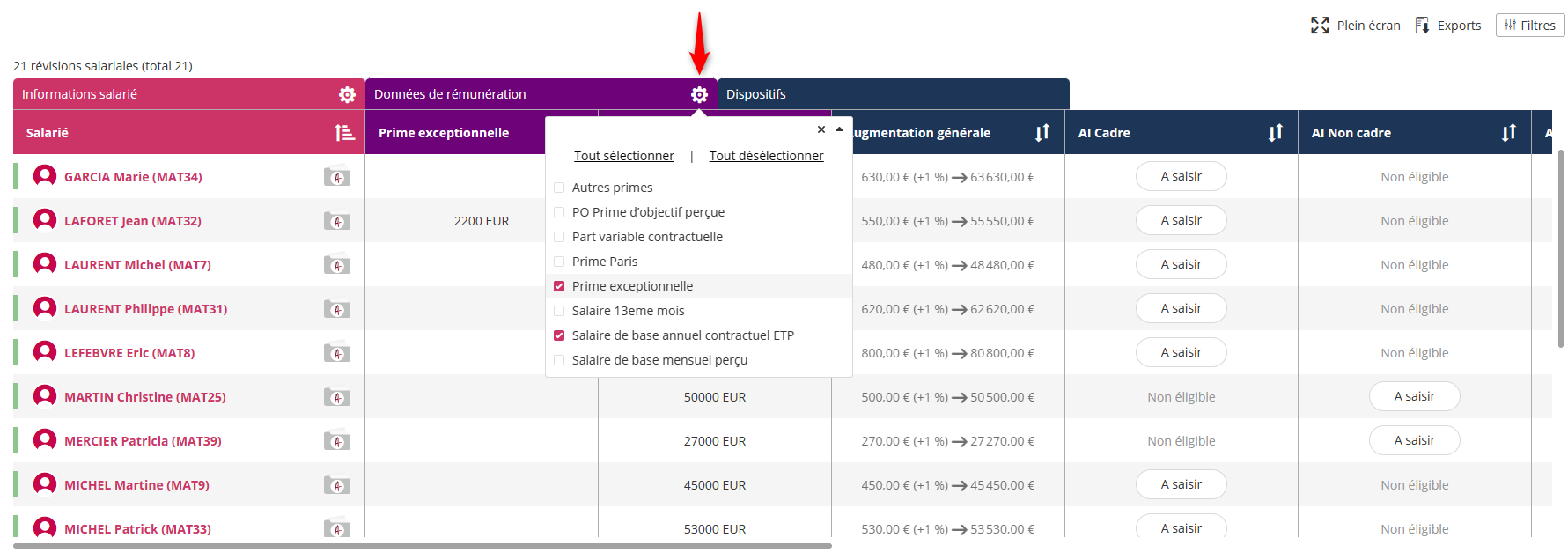Open the Exports menu

[1448, 26]
